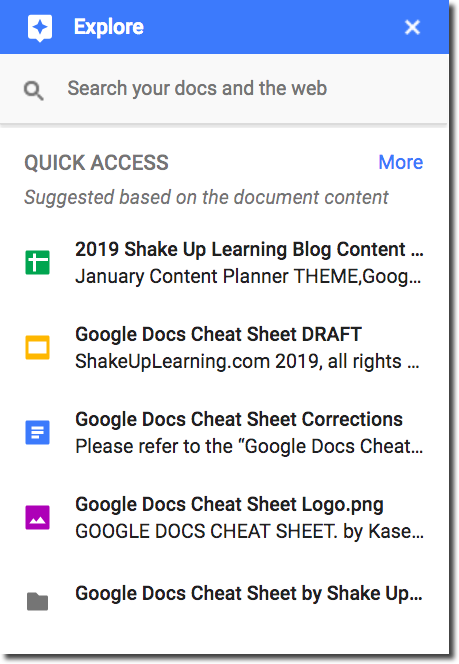Click the Explore header title text
Image resolution: width=459 pixels, height=664 pixels.
point(109,27)
